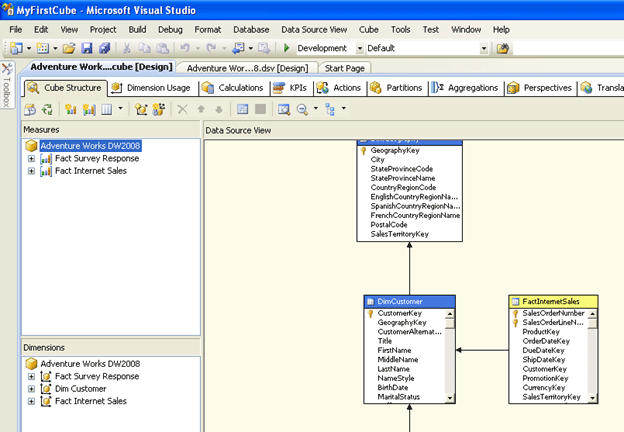Click the Save toolbar icon
Image resolution: width=624 pixels, height=432 pixels.
pyautogui.click(x=87, y=48)
